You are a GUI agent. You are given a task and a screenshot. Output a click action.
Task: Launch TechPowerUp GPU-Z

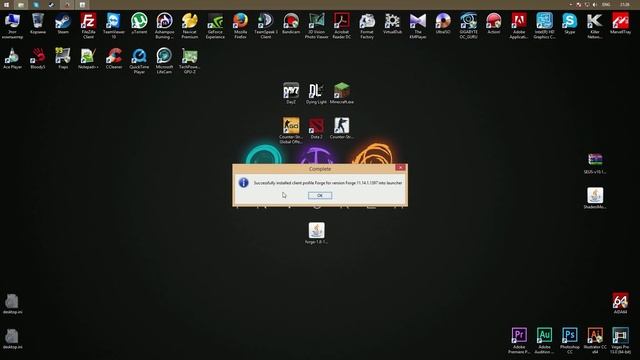(x=189, y=61)
